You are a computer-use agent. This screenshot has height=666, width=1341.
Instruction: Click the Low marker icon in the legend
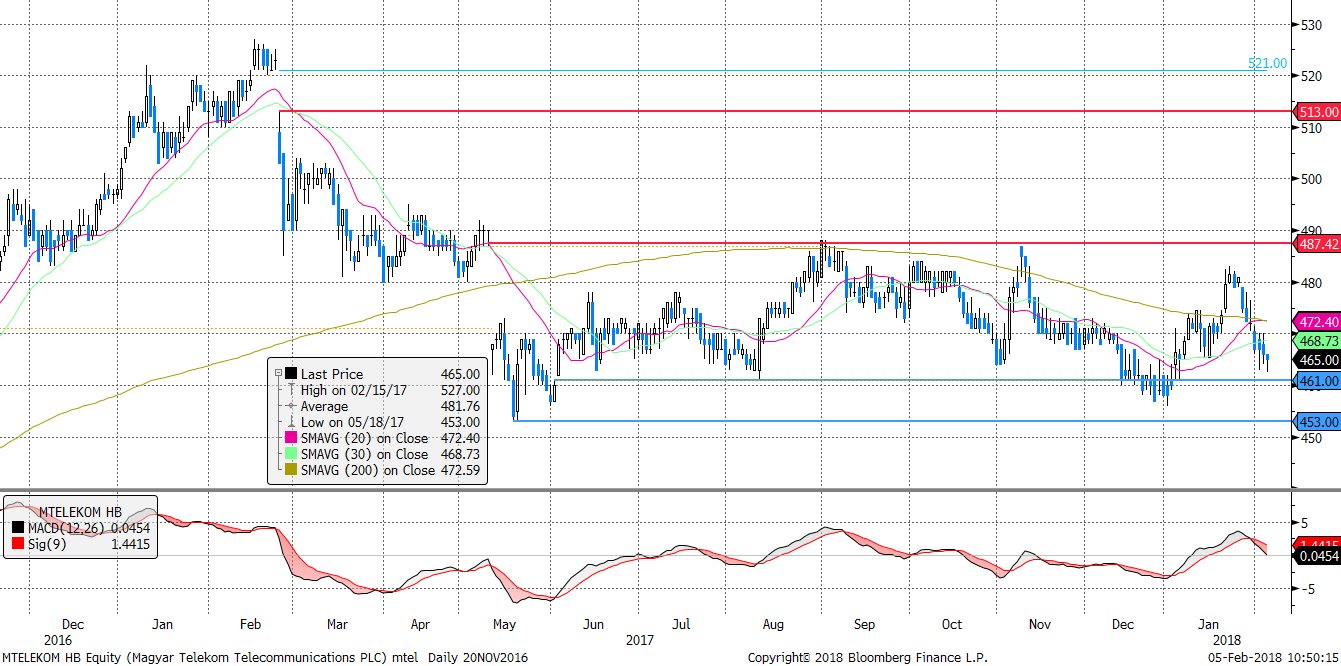[291, 422]
